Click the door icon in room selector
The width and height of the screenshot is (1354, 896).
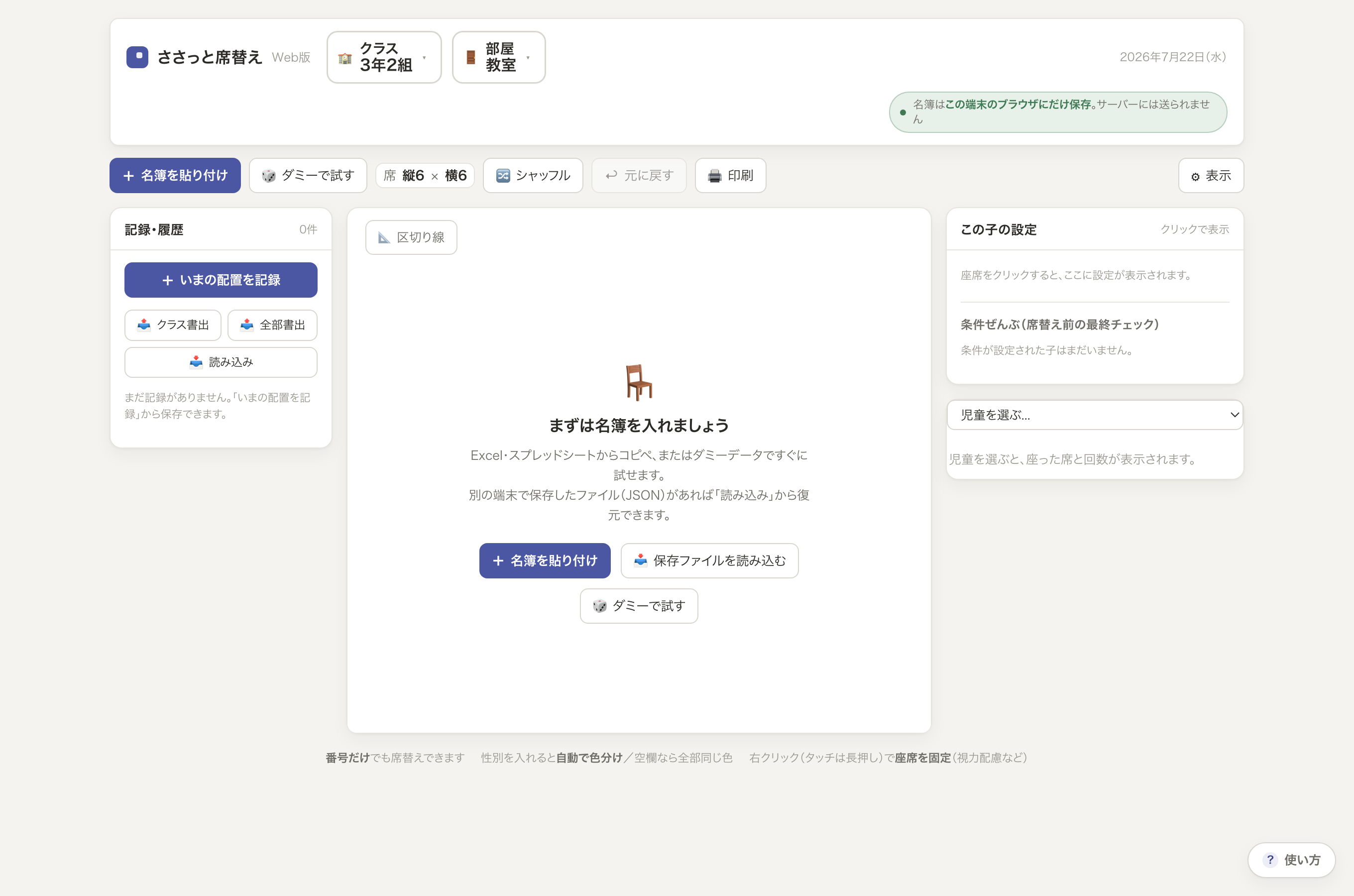click(471, 58)
